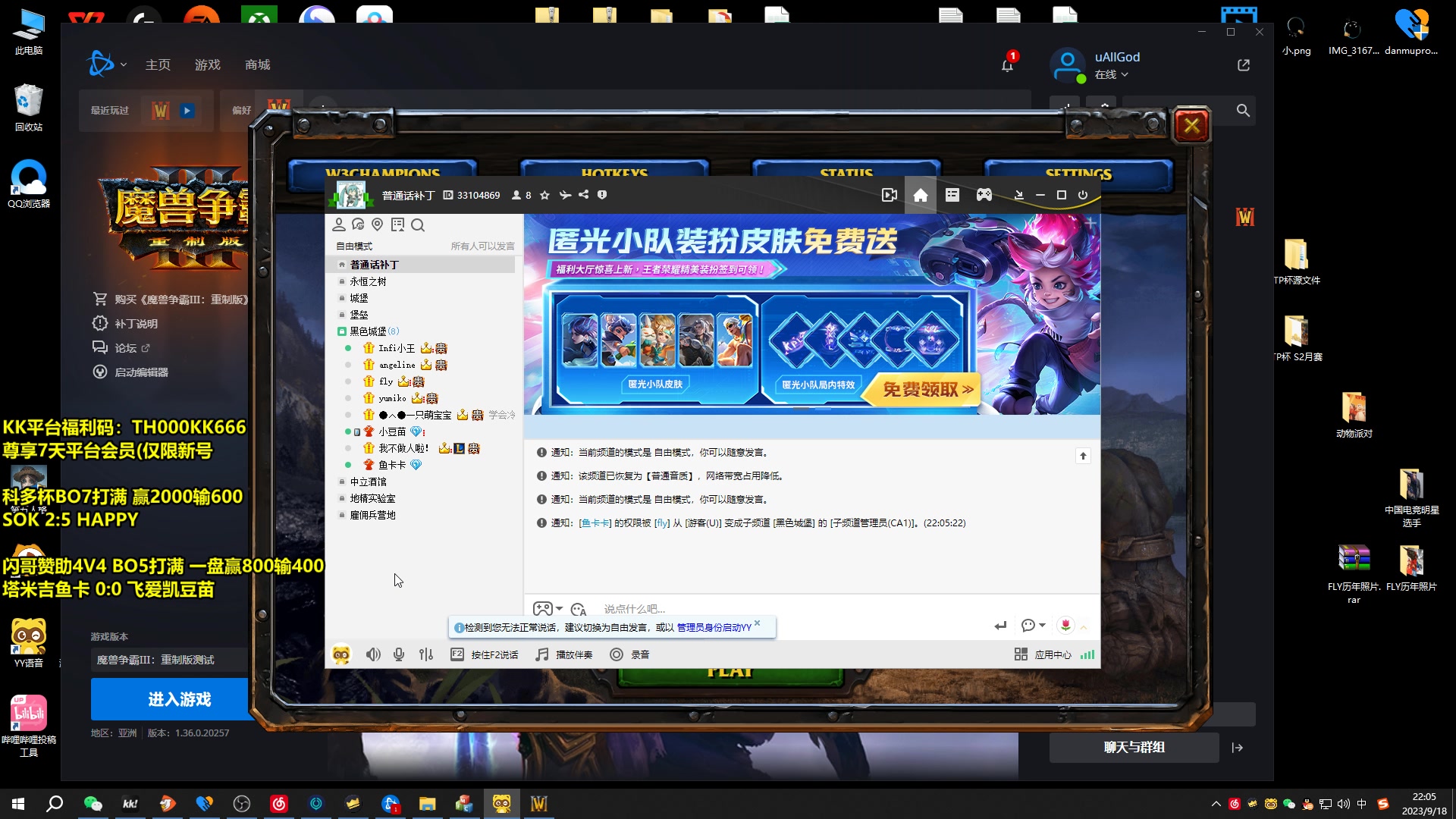The image size is (1456, 819).
Task: Open the 主页 tab in Battle.net
Action: (158, 65)
